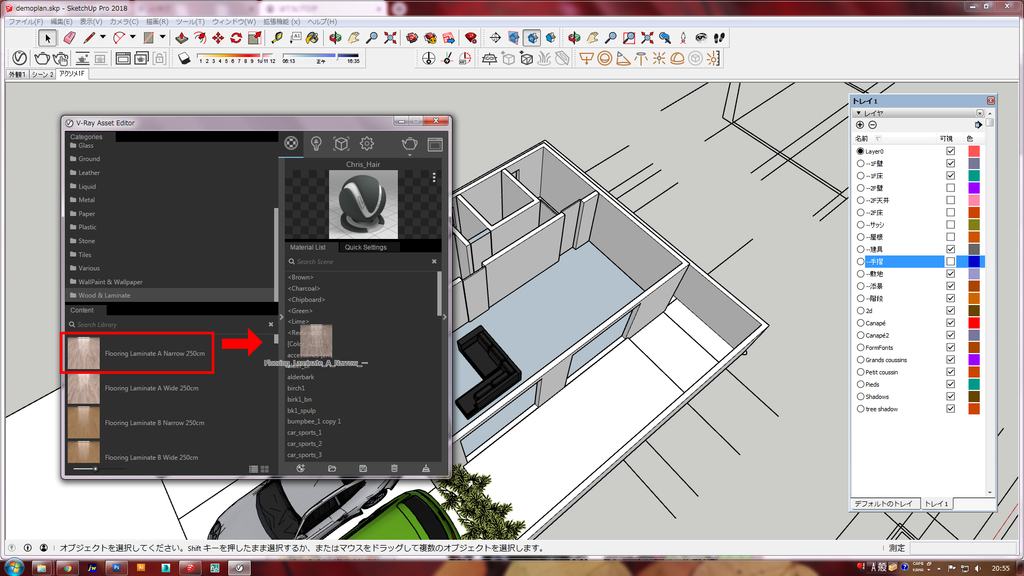Open frame buffer icon in Asset Editor
This screenshot has width=1024, height=576.
click(x=435, y=144)
